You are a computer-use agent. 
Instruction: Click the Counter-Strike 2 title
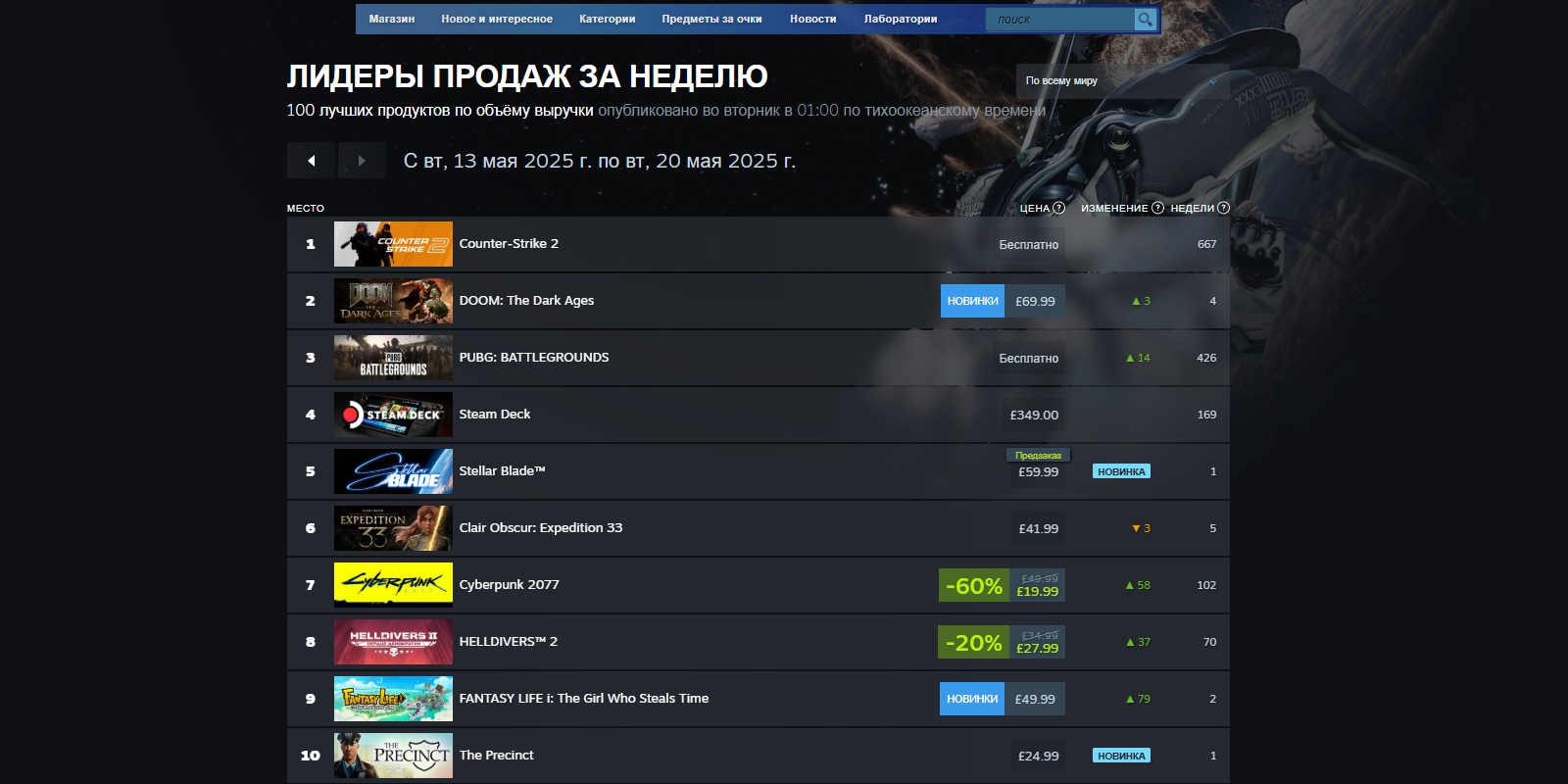509,244
